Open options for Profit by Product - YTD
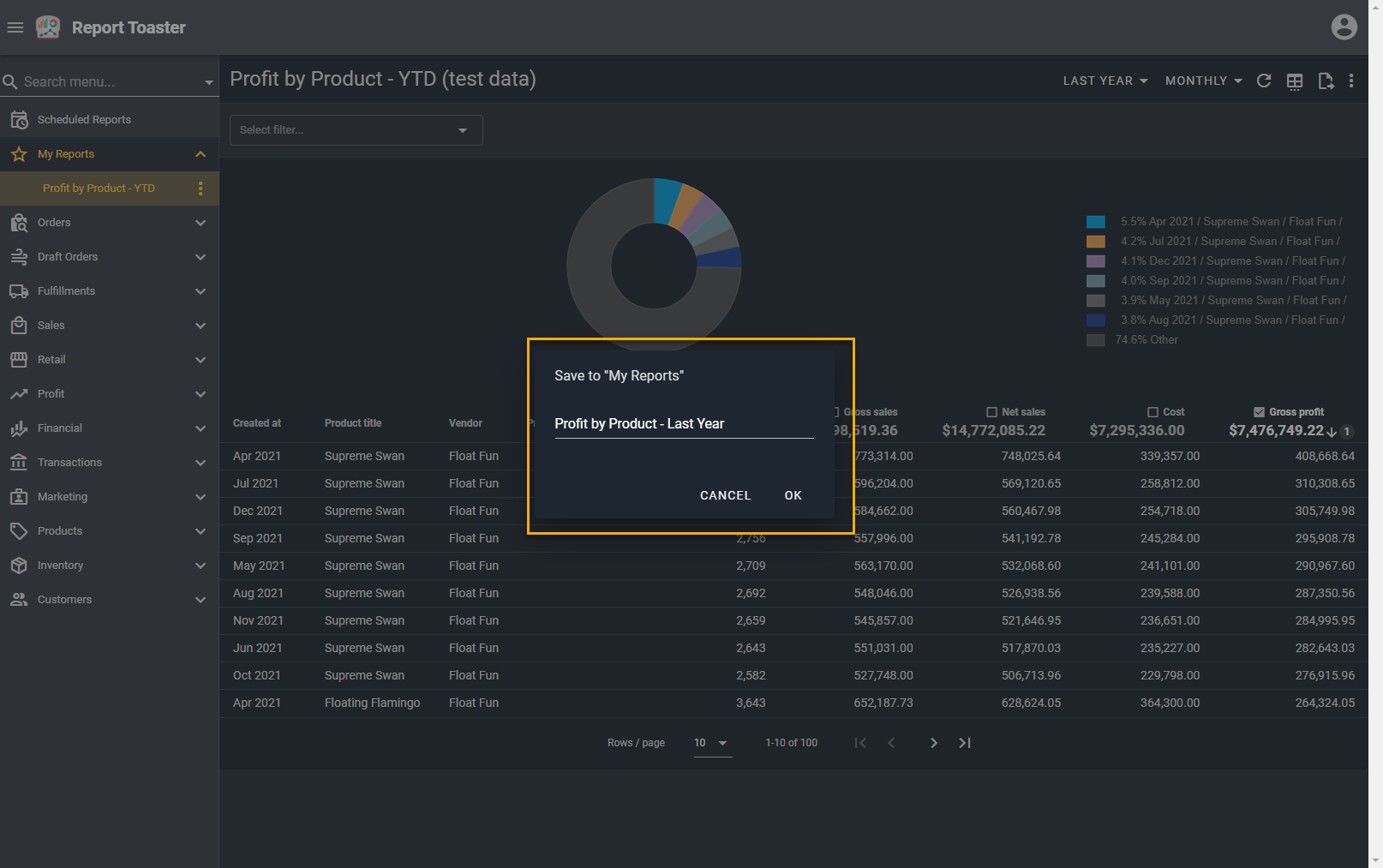Image resolution: width=1383 pixels, height=868 pixels. pos(201,189)
